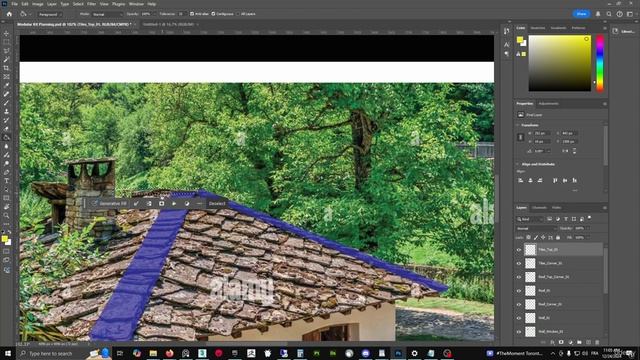
Task: Open the Filter menu
Action: (x=91, y=4)
